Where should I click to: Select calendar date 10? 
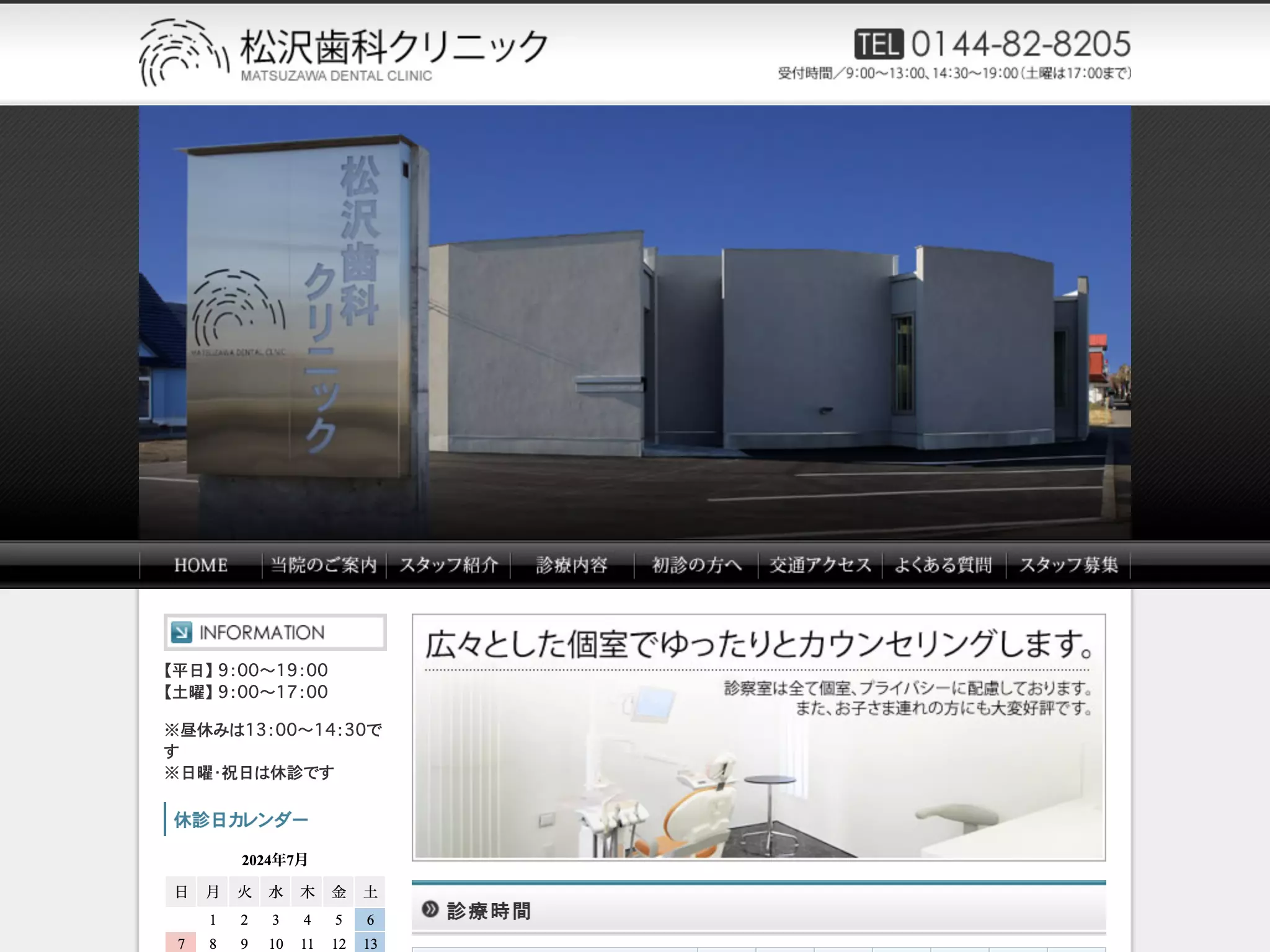[276, 943]
